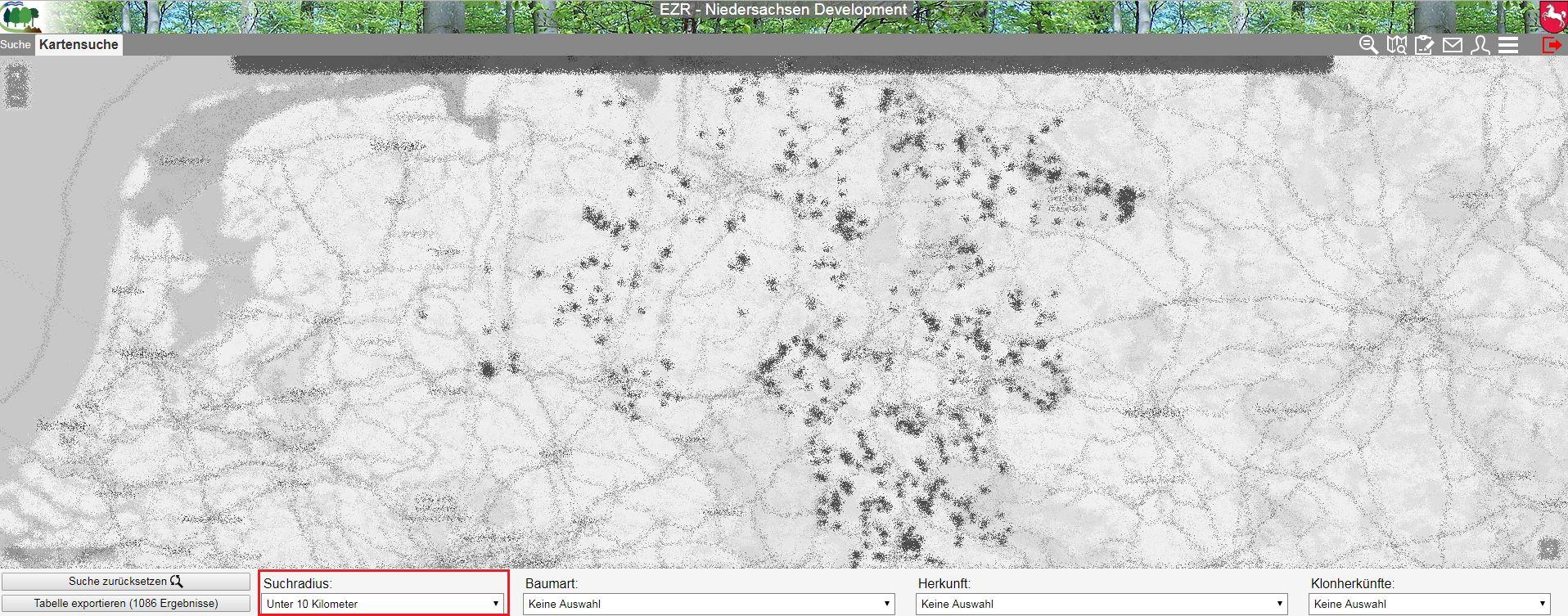Viewport: 1568px width, 616px height.
Task: Click the Niedersachsen horse coat of arms
Action: (x=1552, y=16)
